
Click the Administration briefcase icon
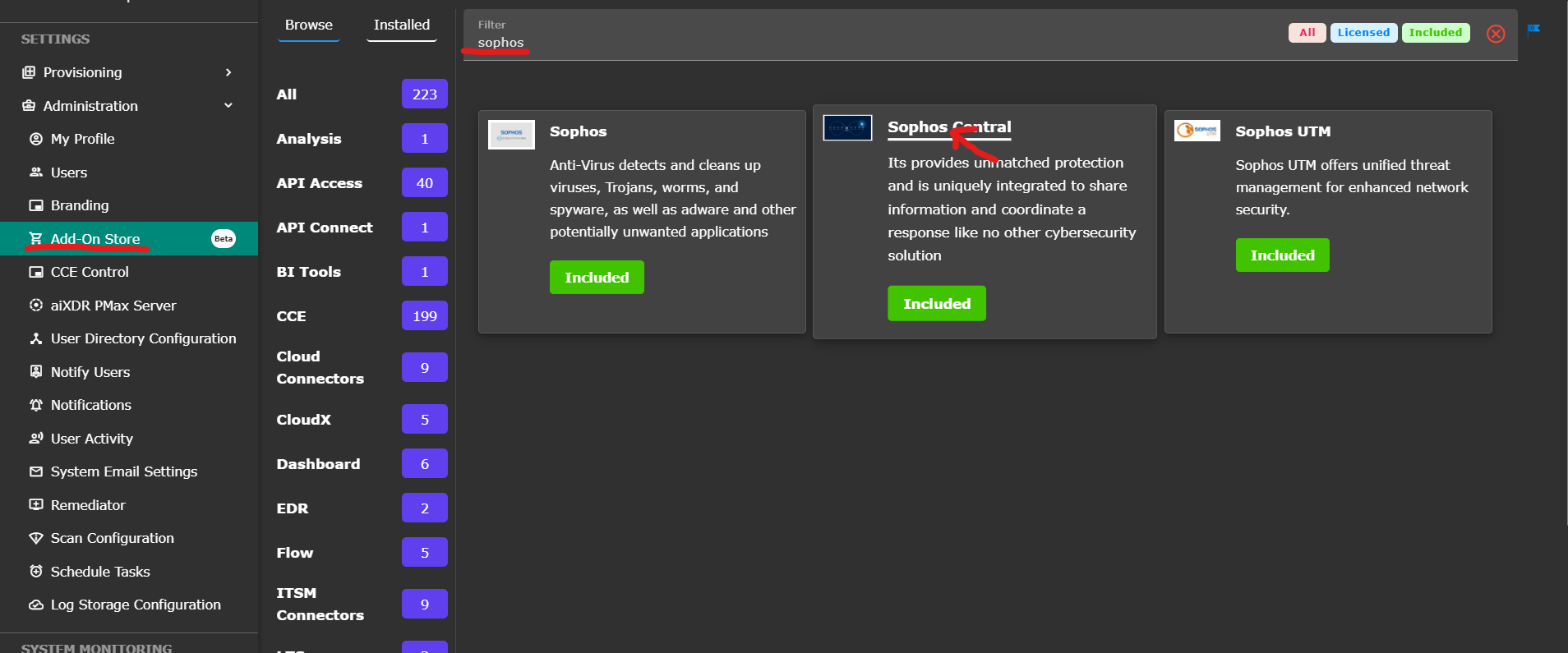[x=29, y=106]
